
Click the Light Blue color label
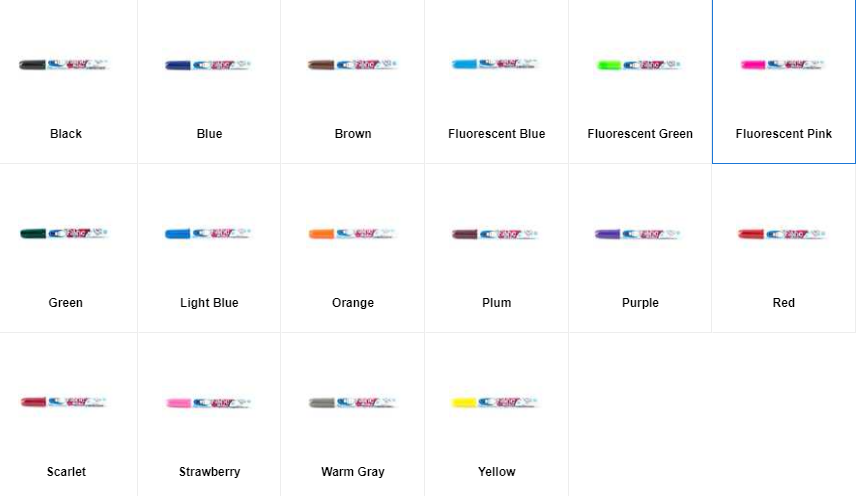[x=209, y=303]
